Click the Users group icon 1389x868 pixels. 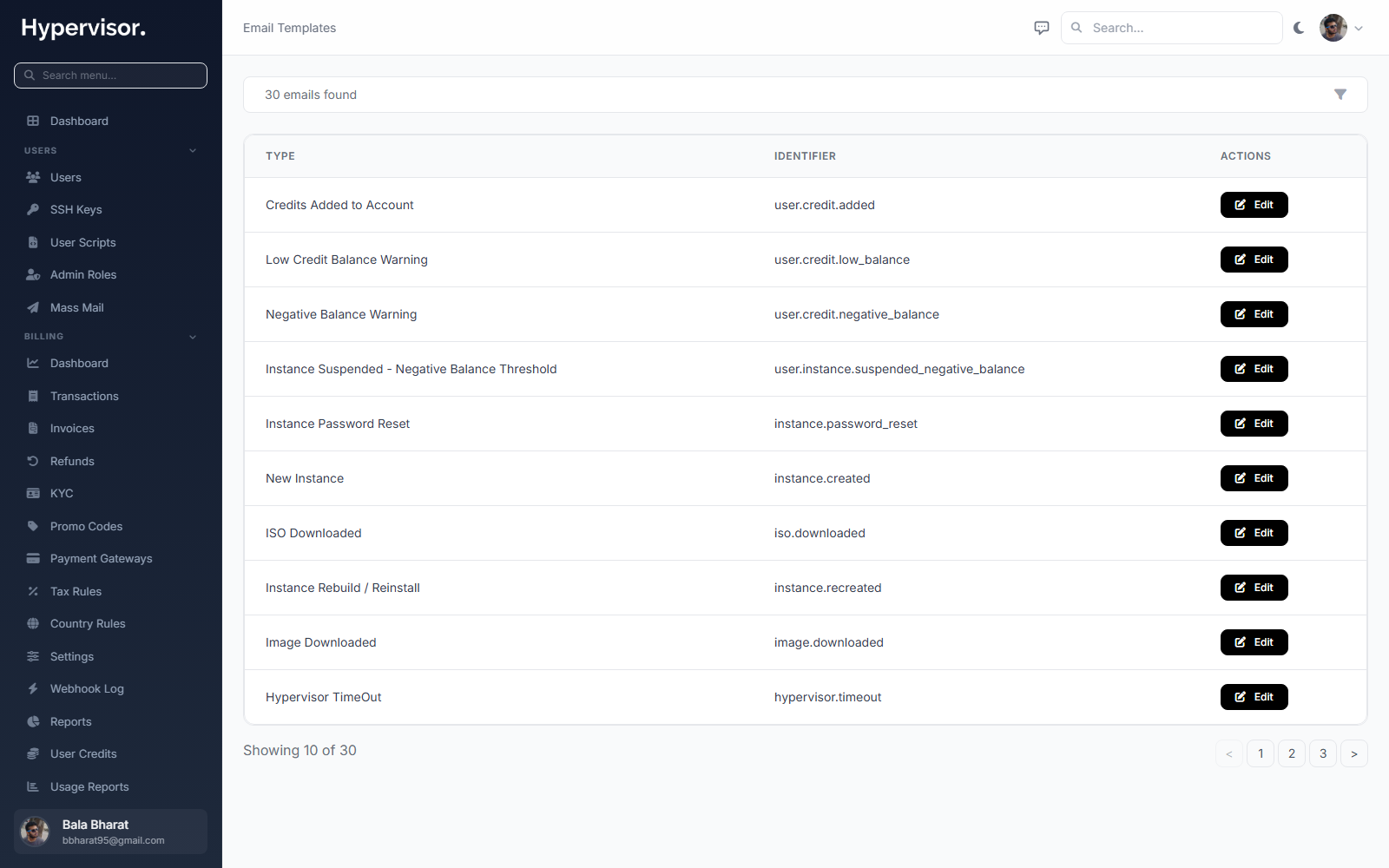[x=33, y=177]
